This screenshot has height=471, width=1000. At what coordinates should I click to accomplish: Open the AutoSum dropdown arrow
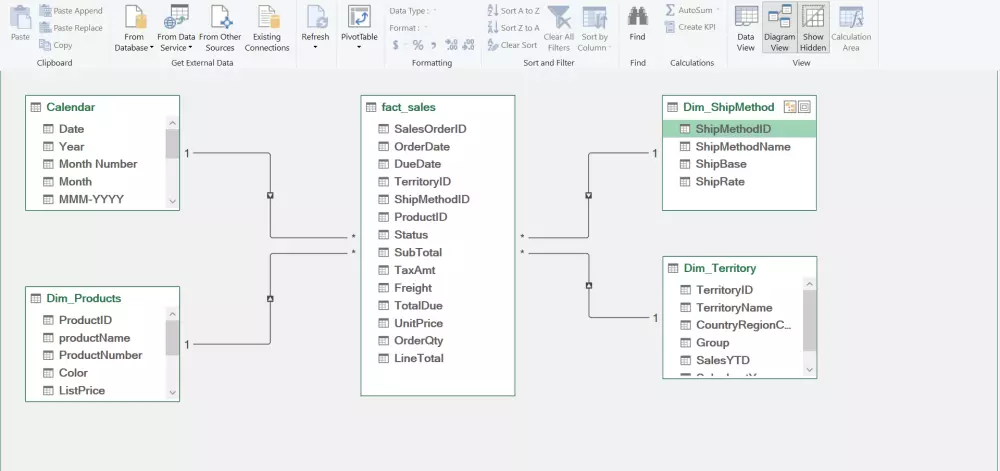(x=718, y=10)
